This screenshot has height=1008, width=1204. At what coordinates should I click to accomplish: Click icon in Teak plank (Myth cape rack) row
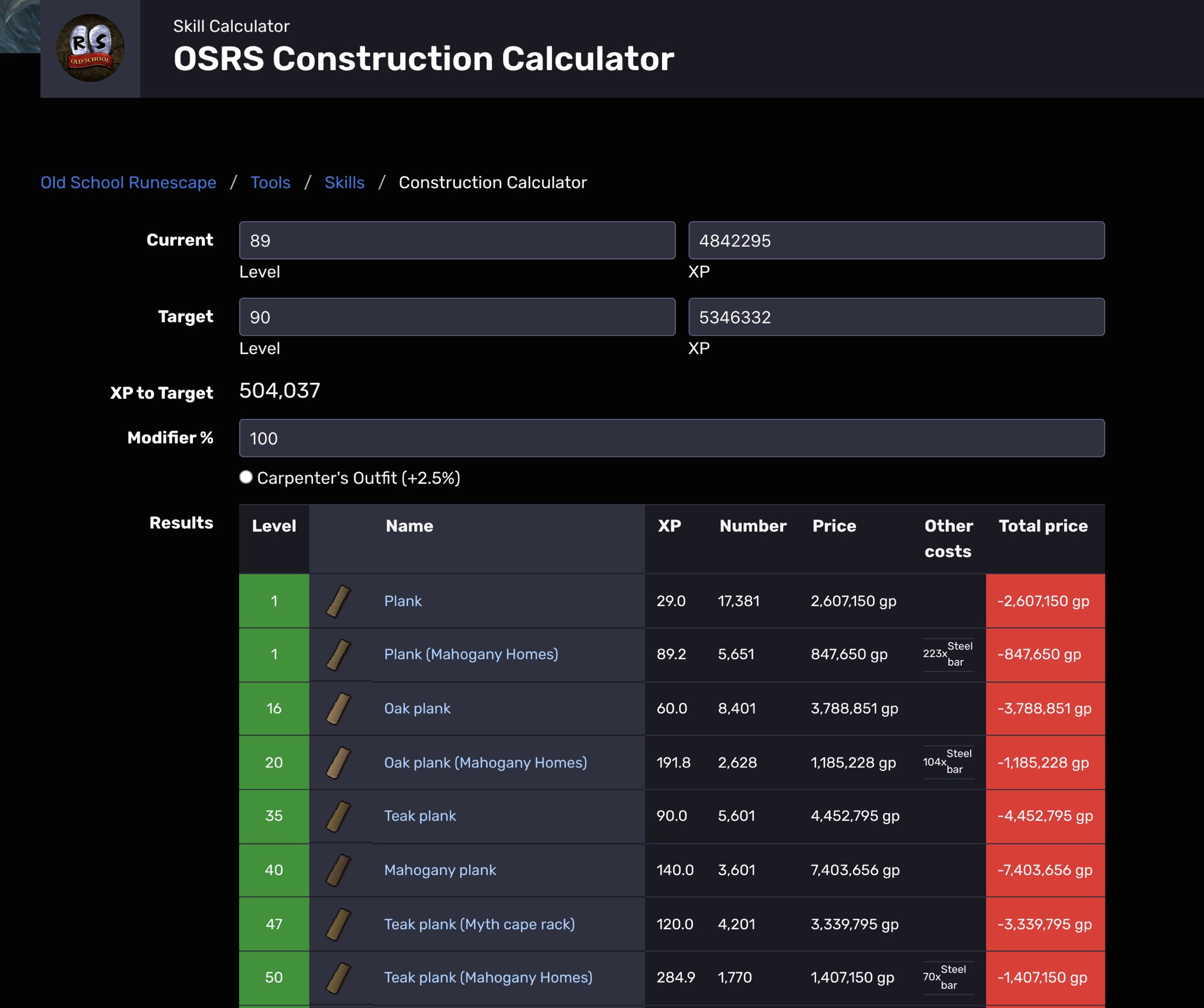tap(339, 924)
